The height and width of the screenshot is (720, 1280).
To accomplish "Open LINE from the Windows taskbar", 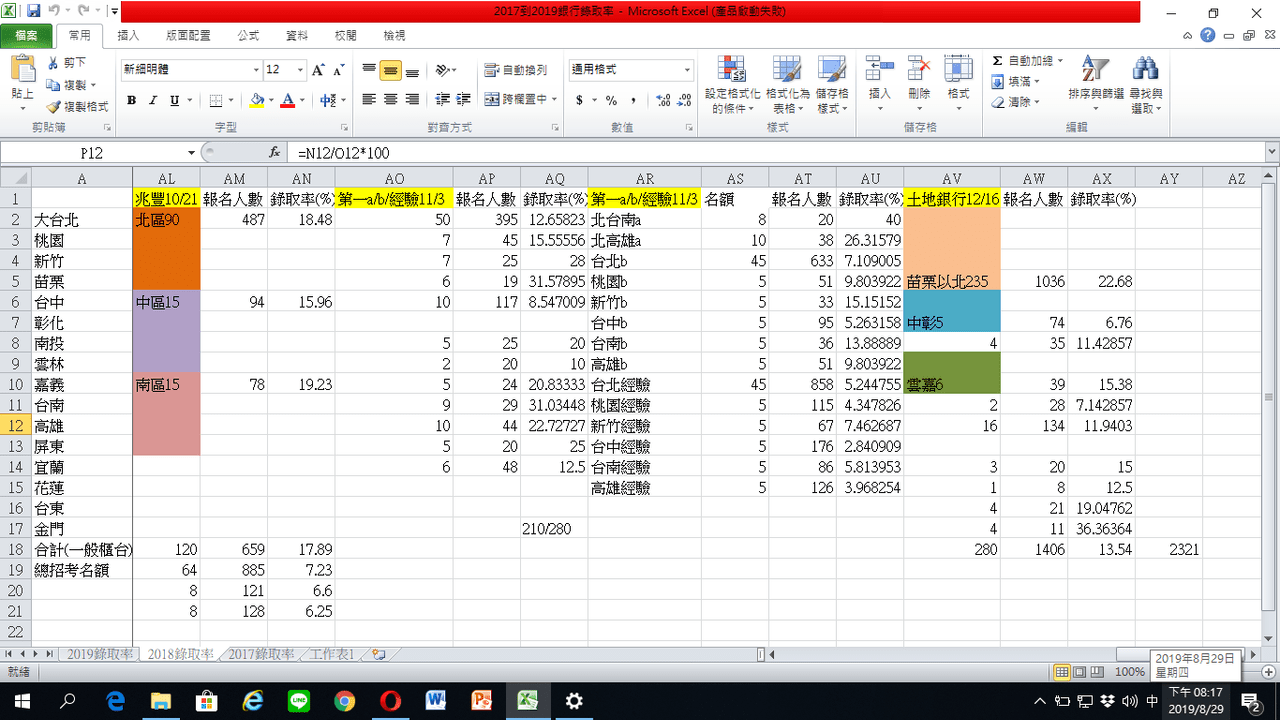I will [299, 700].
